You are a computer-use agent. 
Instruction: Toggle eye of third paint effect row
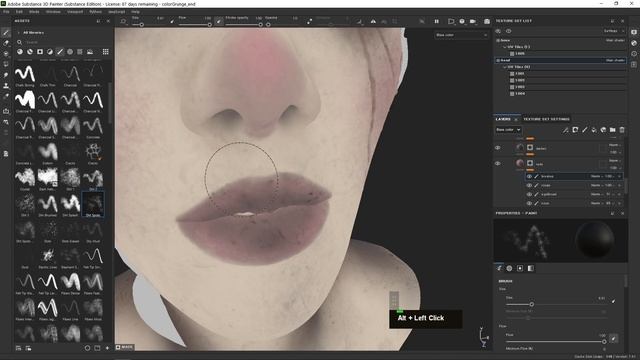529,194
